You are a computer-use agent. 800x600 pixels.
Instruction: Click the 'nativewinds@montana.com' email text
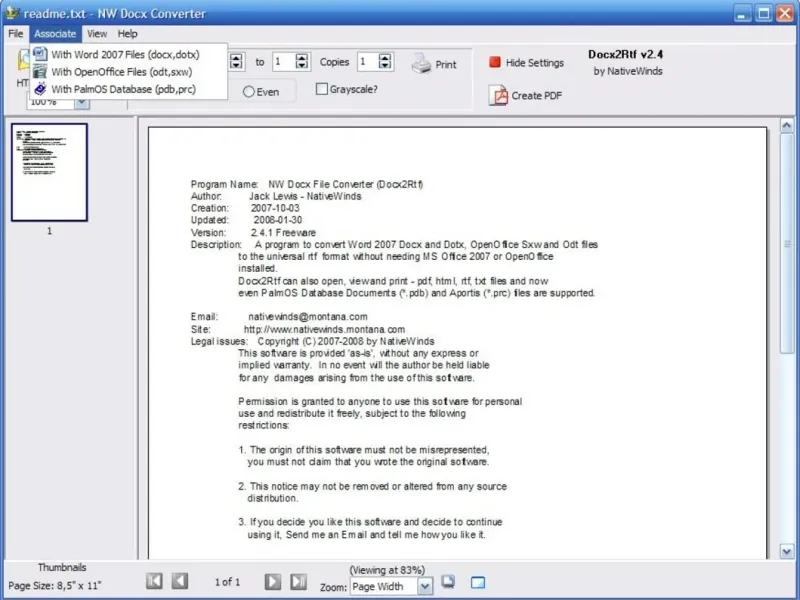tap(308, 317)
